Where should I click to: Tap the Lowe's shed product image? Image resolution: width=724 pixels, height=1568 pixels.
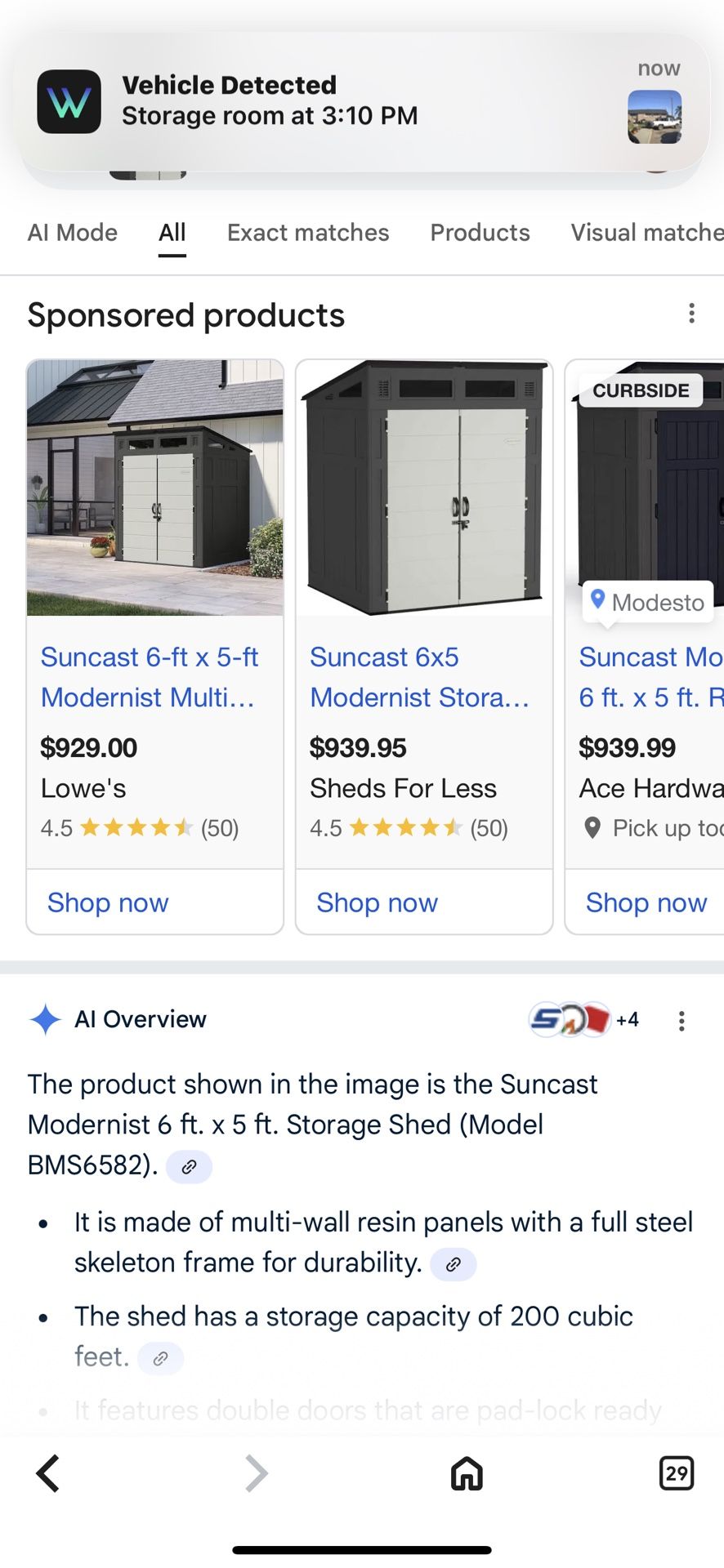[x=155, y=488]
